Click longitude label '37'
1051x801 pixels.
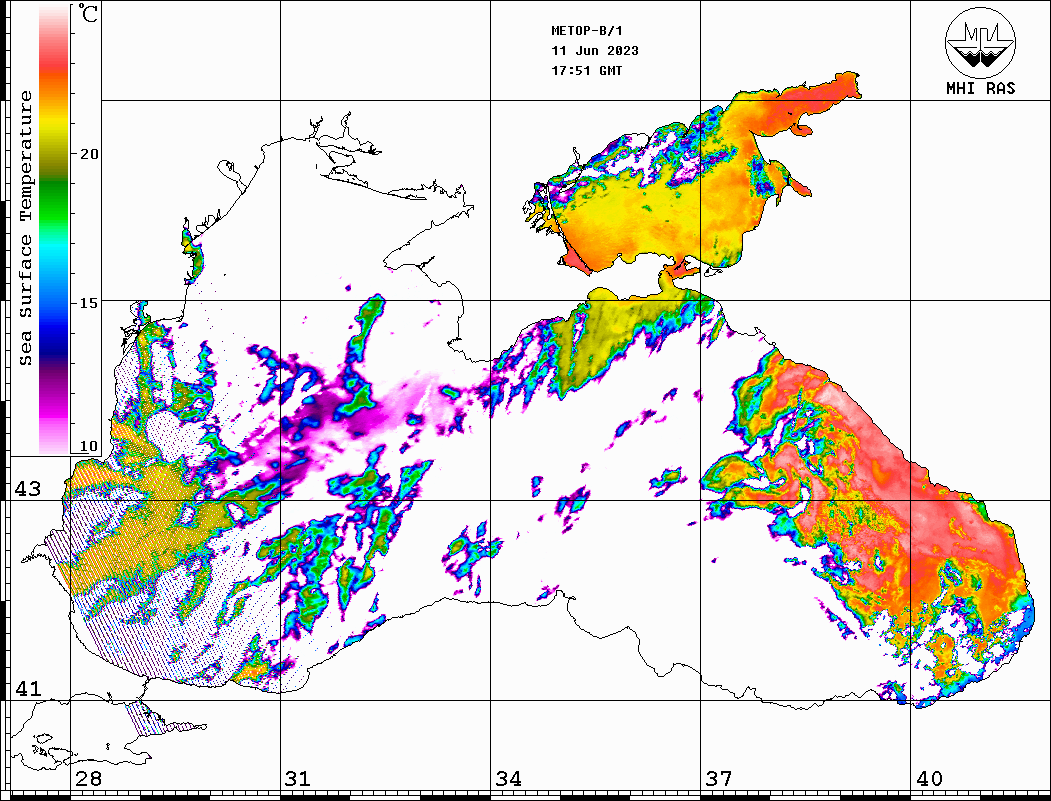click(719, 778)
